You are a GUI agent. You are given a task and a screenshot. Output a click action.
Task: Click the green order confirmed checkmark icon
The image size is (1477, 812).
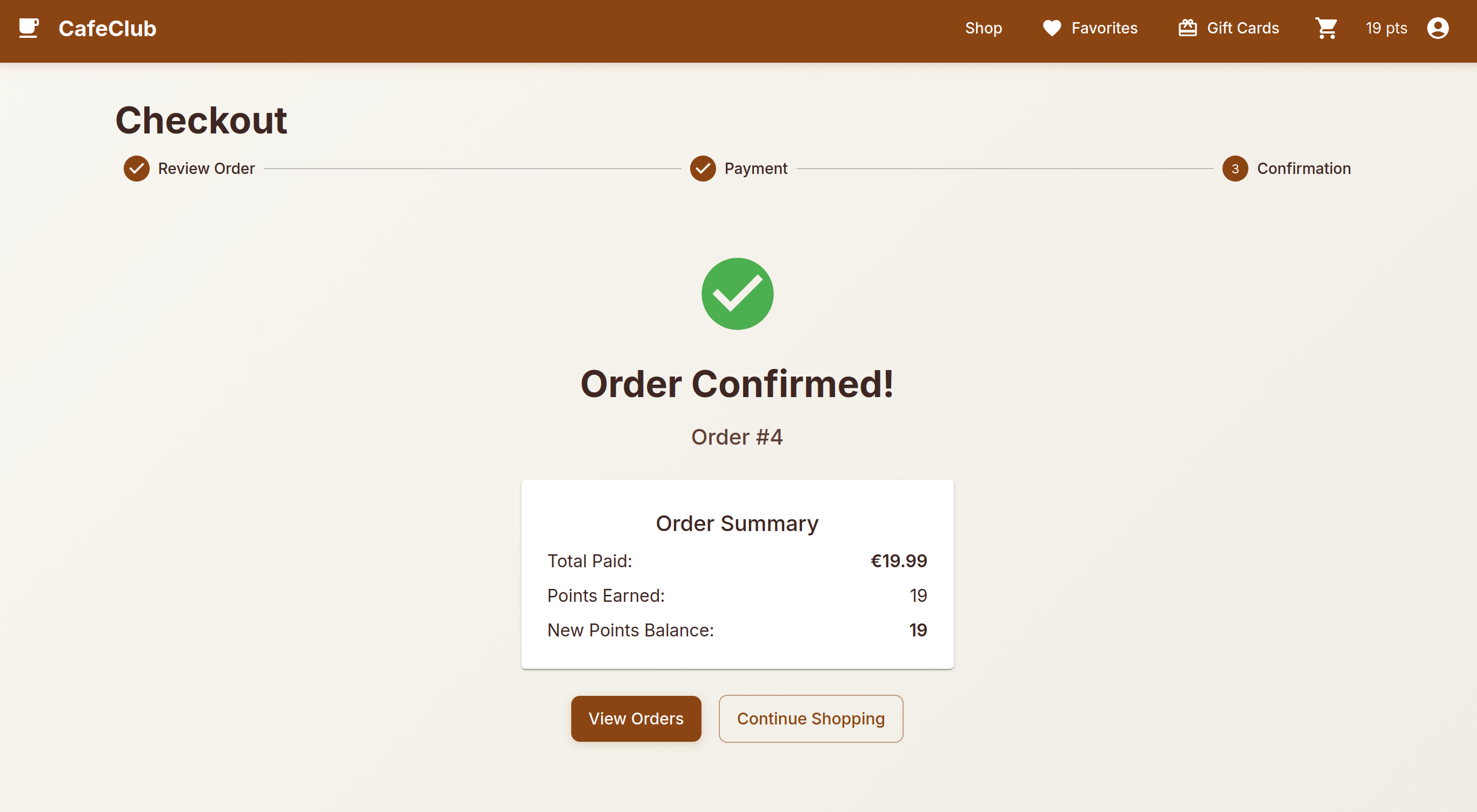(737, 293)
